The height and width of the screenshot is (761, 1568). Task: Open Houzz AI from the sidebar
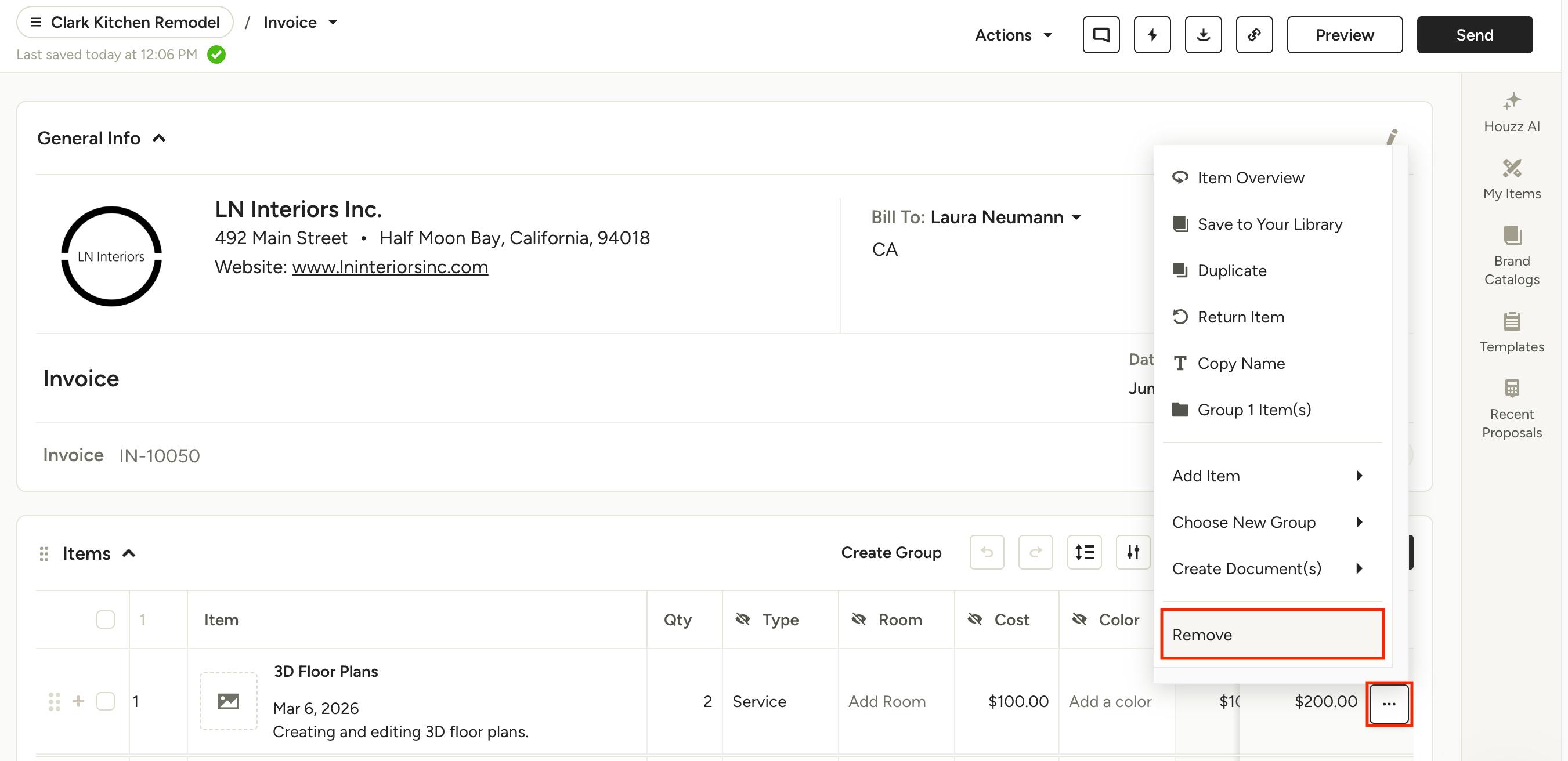tap(1511, 113)
